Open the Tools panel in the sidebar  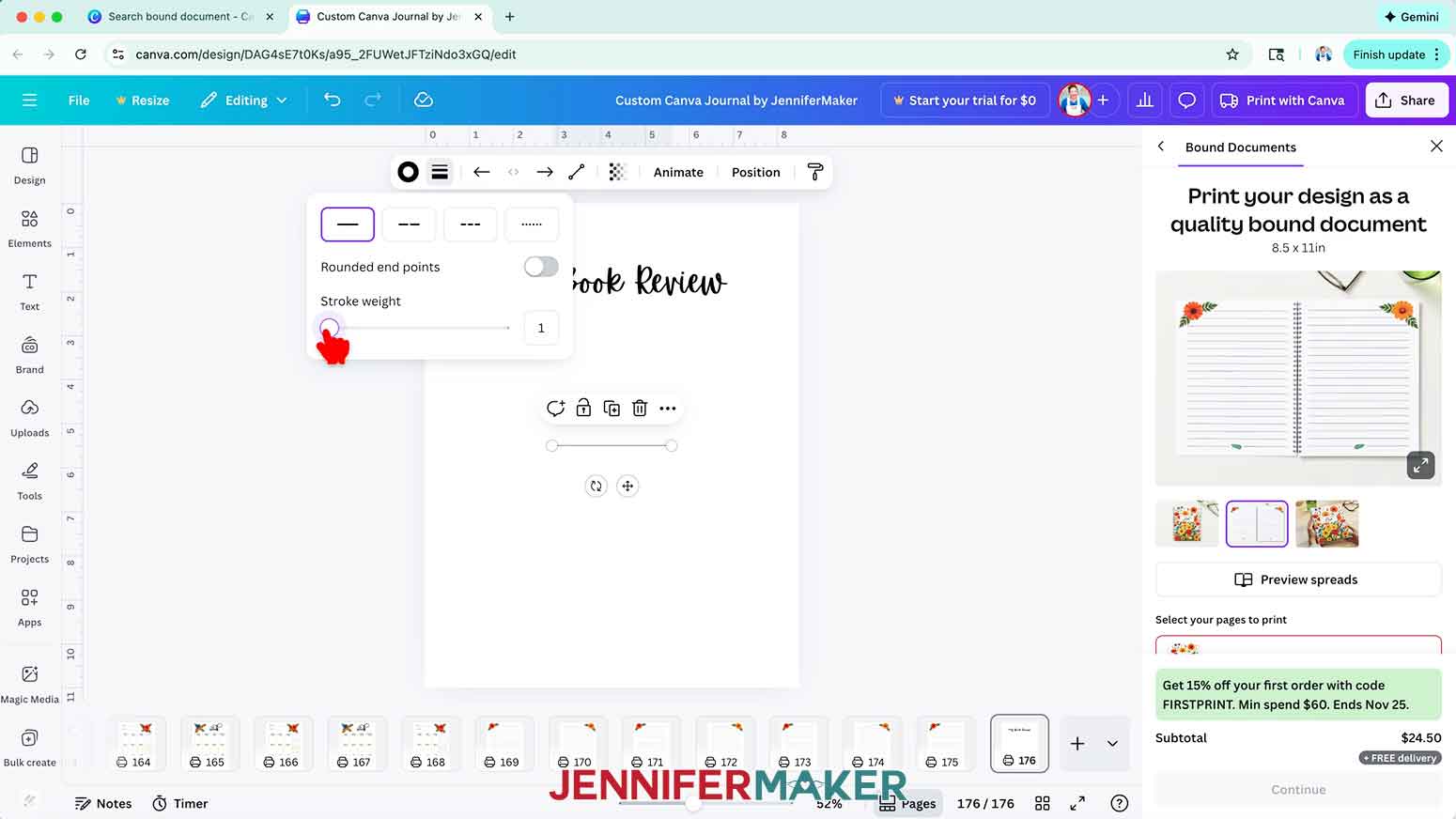30,480
